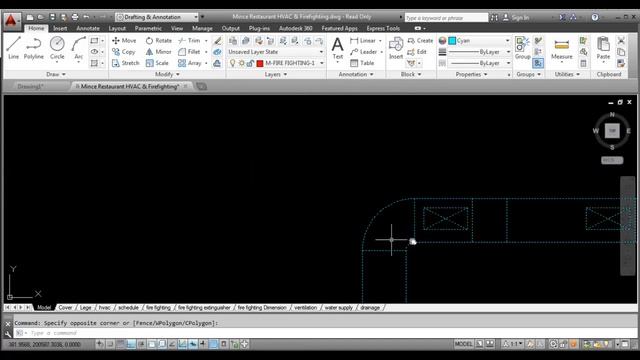The width and height of the screenshot is (640, 360).
Task: Switch to the hvac layout tab
Action: coord(104,308)
